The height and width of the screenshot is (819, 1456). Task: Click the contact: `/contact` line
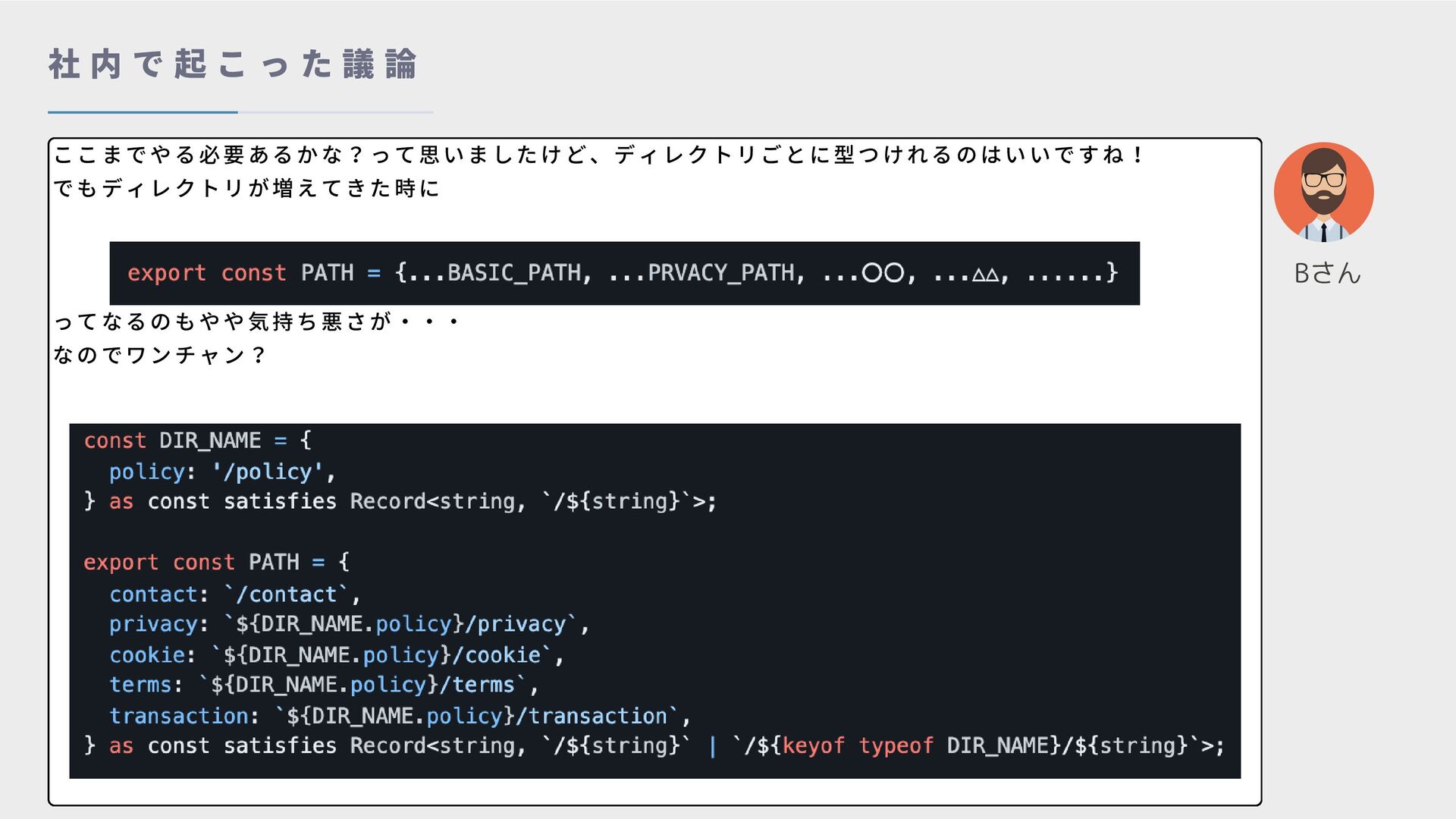(235, 594)
